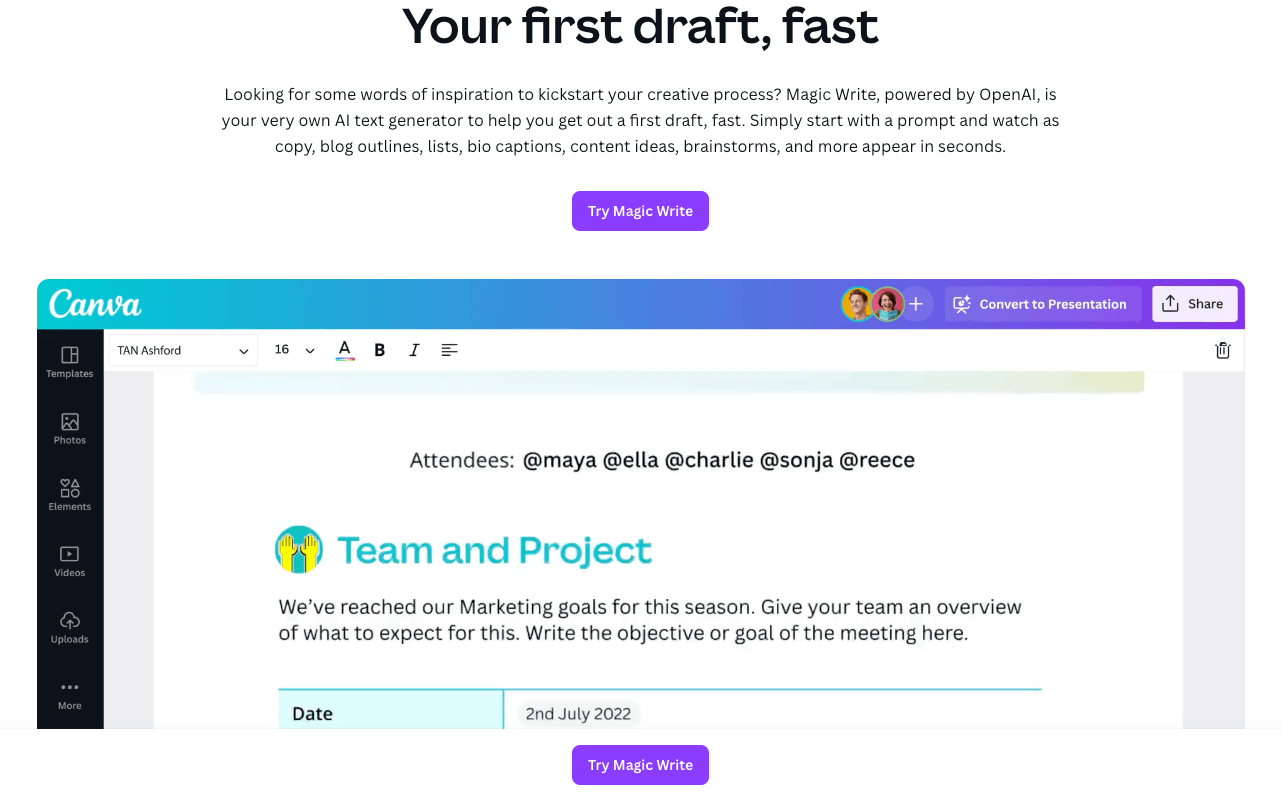Image resolution: width=1282 pixels, height=797 pixels.
Task: Click the More sidebar icon
Action: [69, 692]
